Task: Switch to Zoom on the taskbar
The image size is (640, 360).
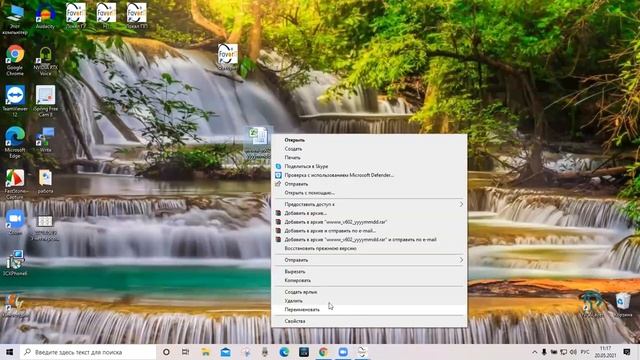Action: pos(343,352)
